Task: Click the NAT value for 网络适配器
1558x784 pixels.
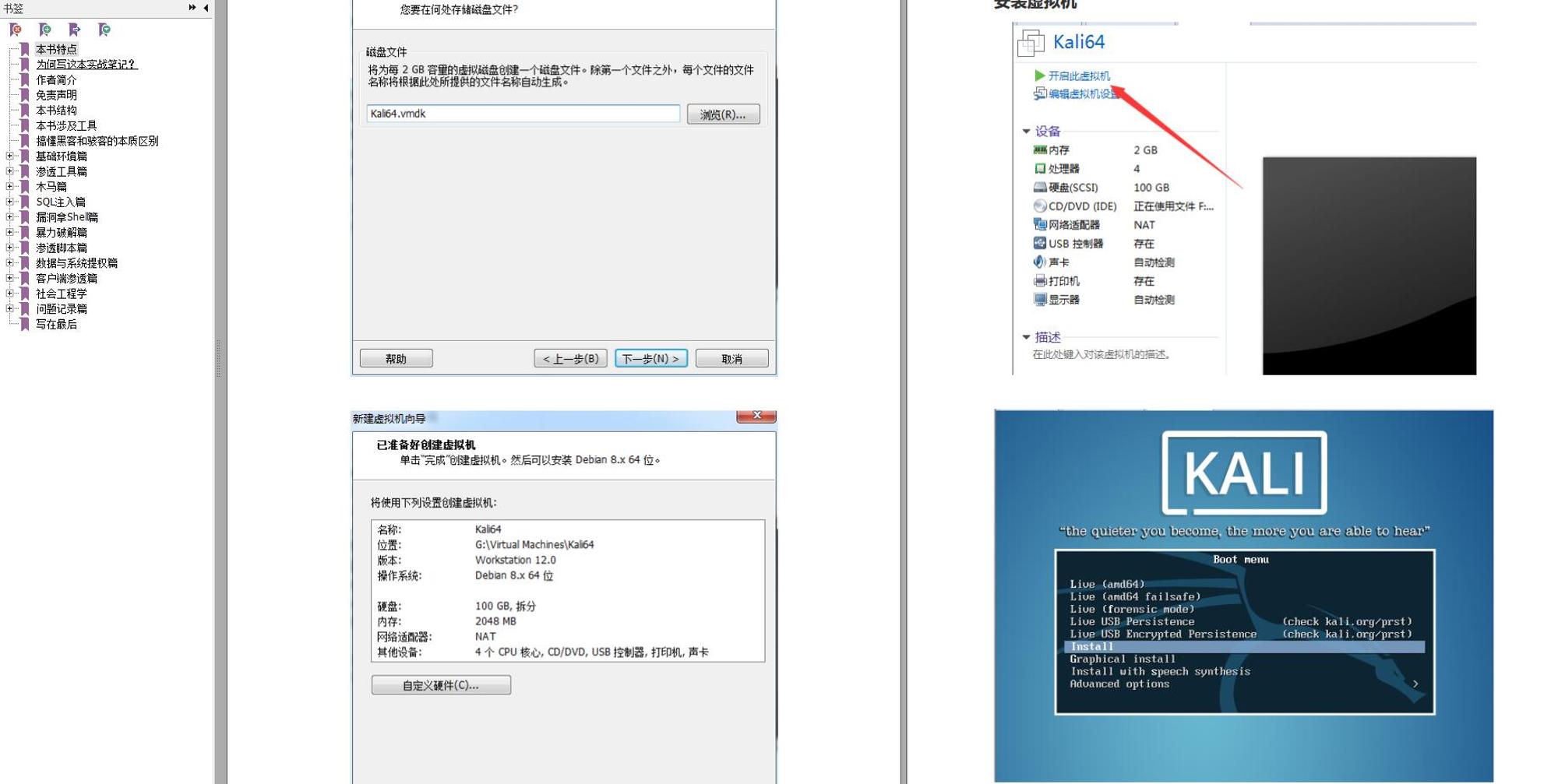Action: tap(1144, 224)
